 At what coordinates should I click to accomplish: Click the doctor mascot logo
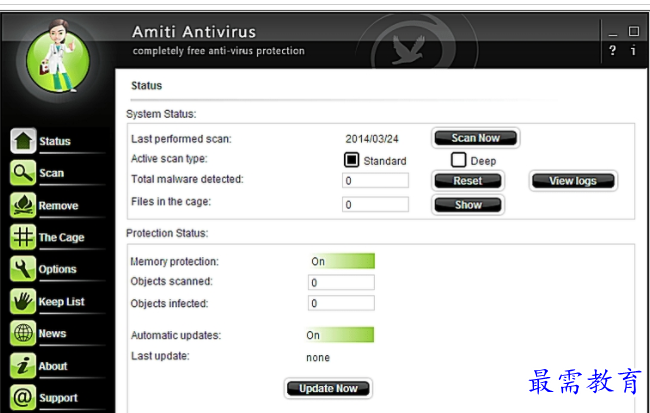(x=58, y=56)
